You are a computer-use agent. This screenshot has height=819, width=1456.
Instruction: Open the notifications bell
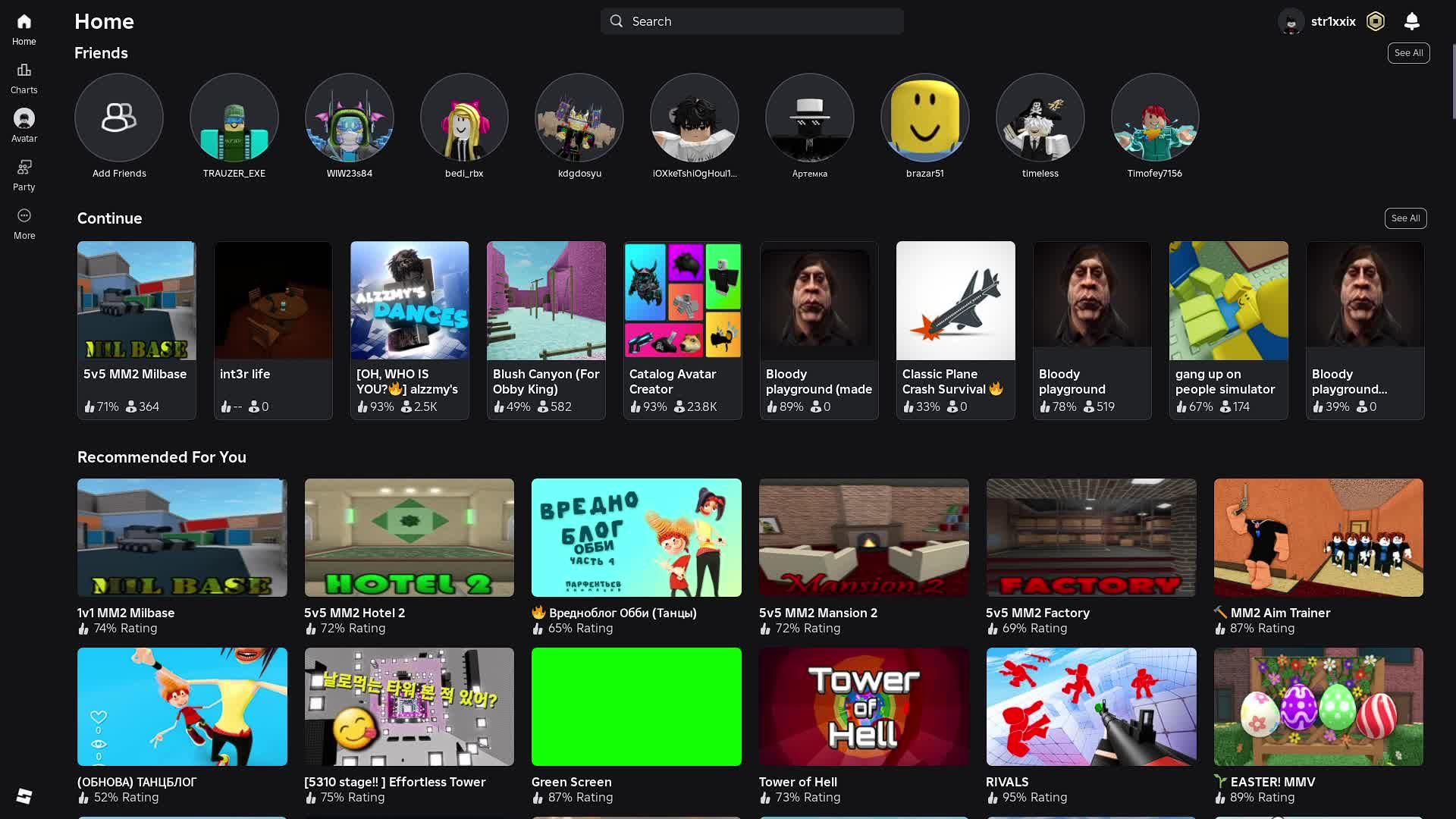[1411, 21]
